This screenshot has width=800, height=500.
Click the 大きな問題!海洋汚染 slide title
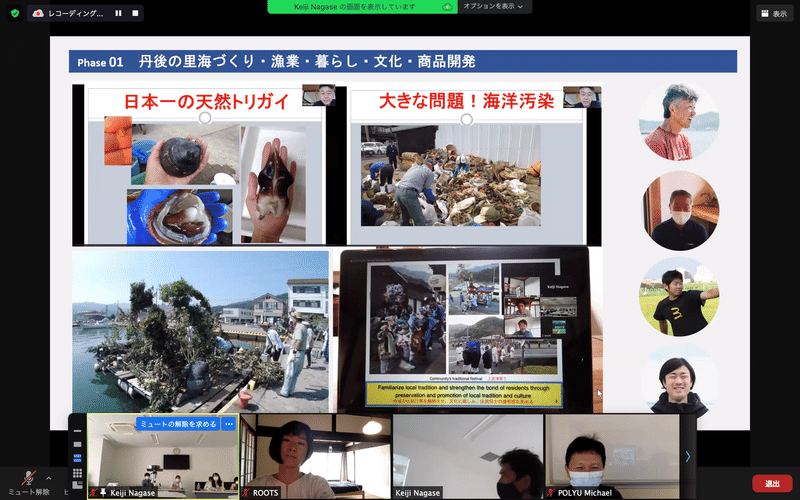466,101
